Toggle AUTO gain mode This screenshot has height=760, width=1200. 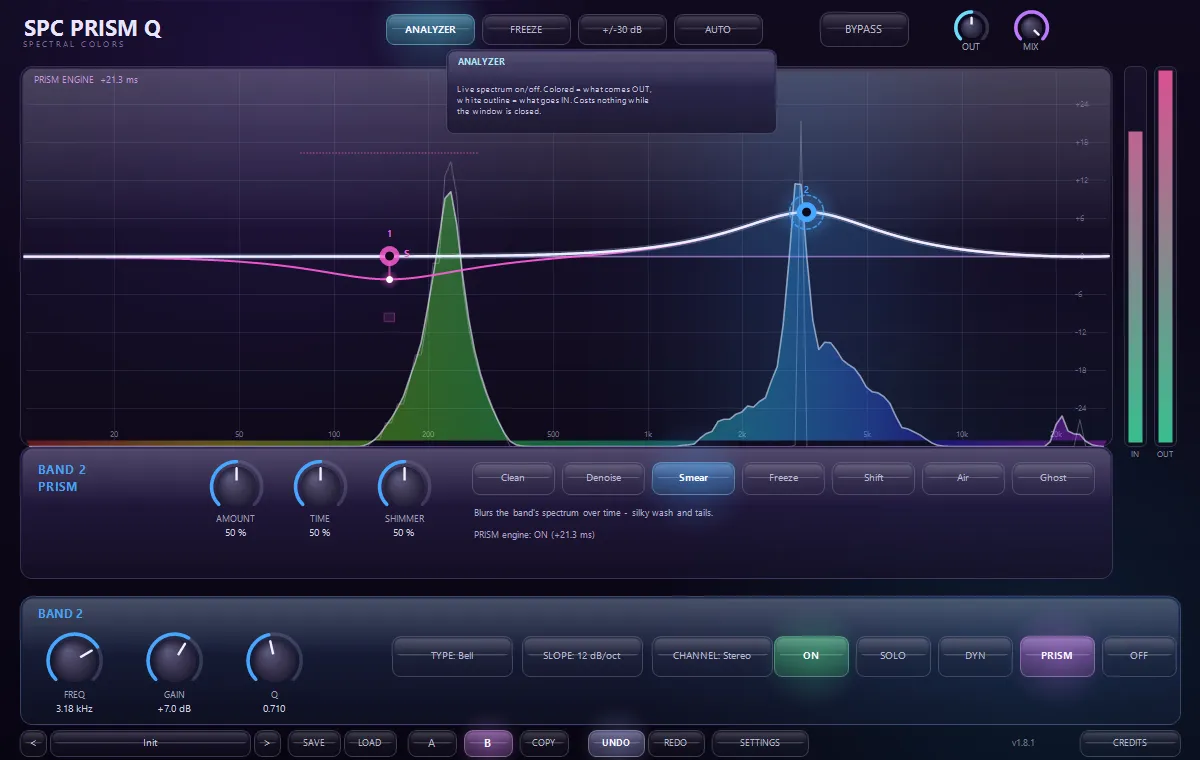click(718, 30)
